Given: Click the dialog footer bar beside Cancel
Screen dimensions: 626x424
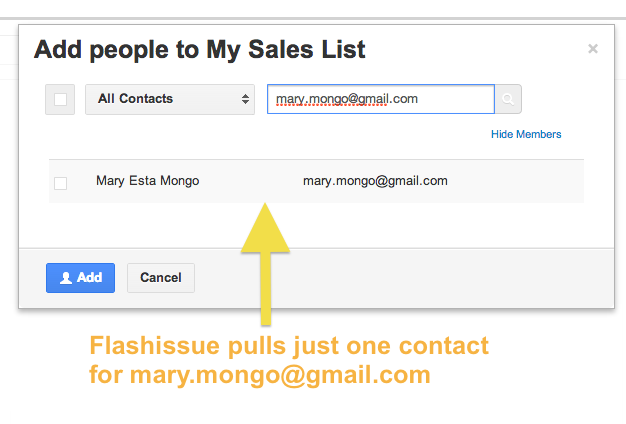Looking at the screenshot, I should 400,278.
